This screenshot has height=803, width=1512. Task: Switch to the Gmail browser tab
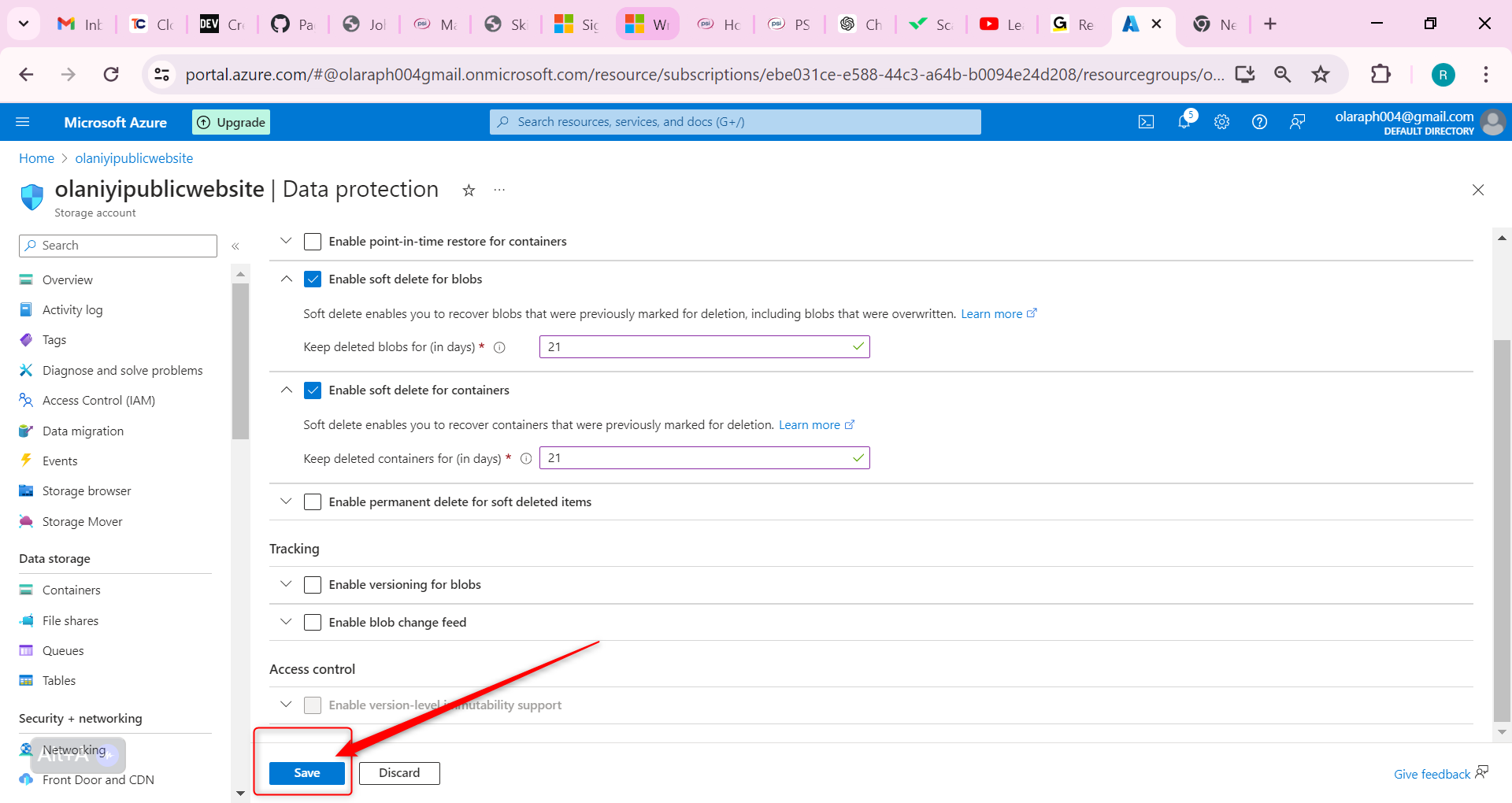[x=80, y=24]
